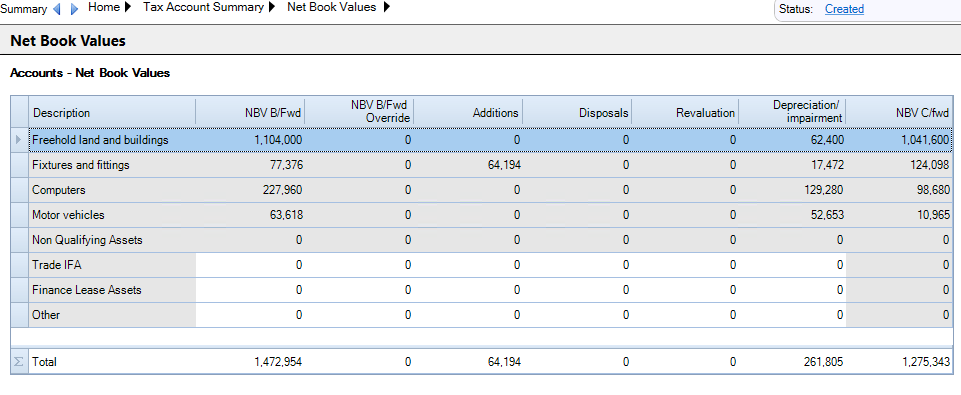Sort by NBV B/Fwd Override column header
This screenshot has height=395, width=961.
coord(359,113)
